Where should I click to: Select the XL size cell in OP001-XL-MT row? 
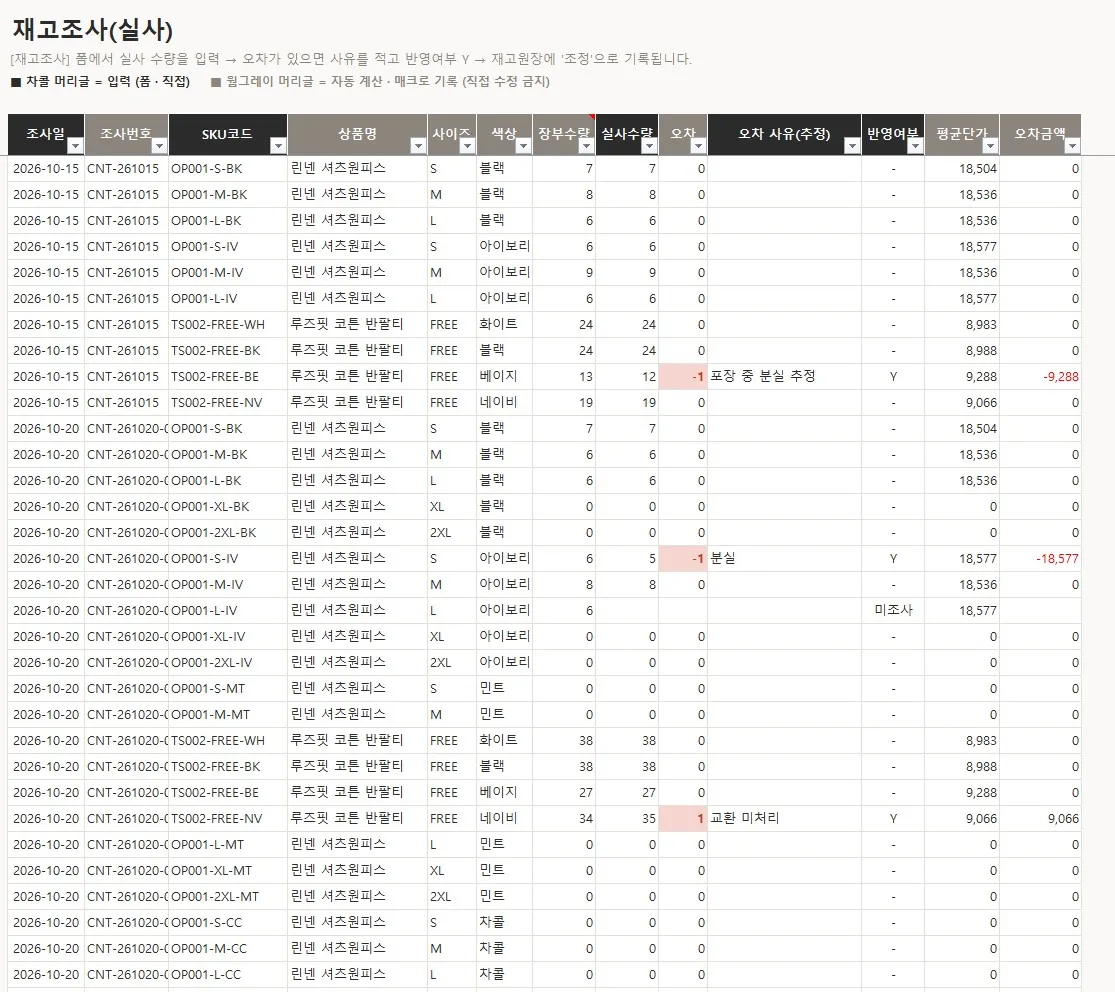pyautogui.click(x=452, y=870)
